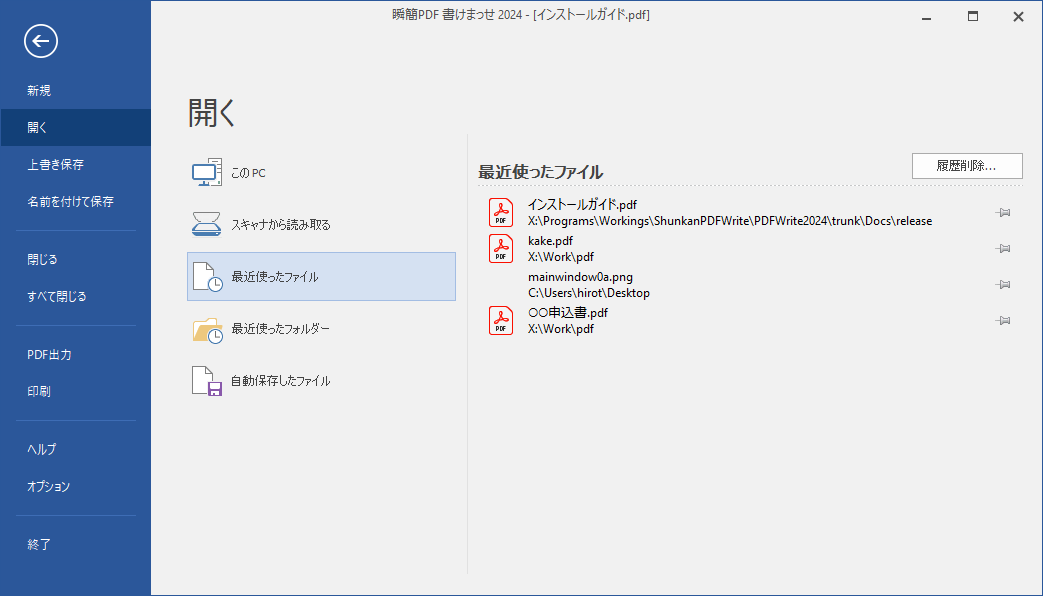Pin インストールガイド.pdf to the recent list
The image size is (1043, 596).
[x=1003, y=213]
